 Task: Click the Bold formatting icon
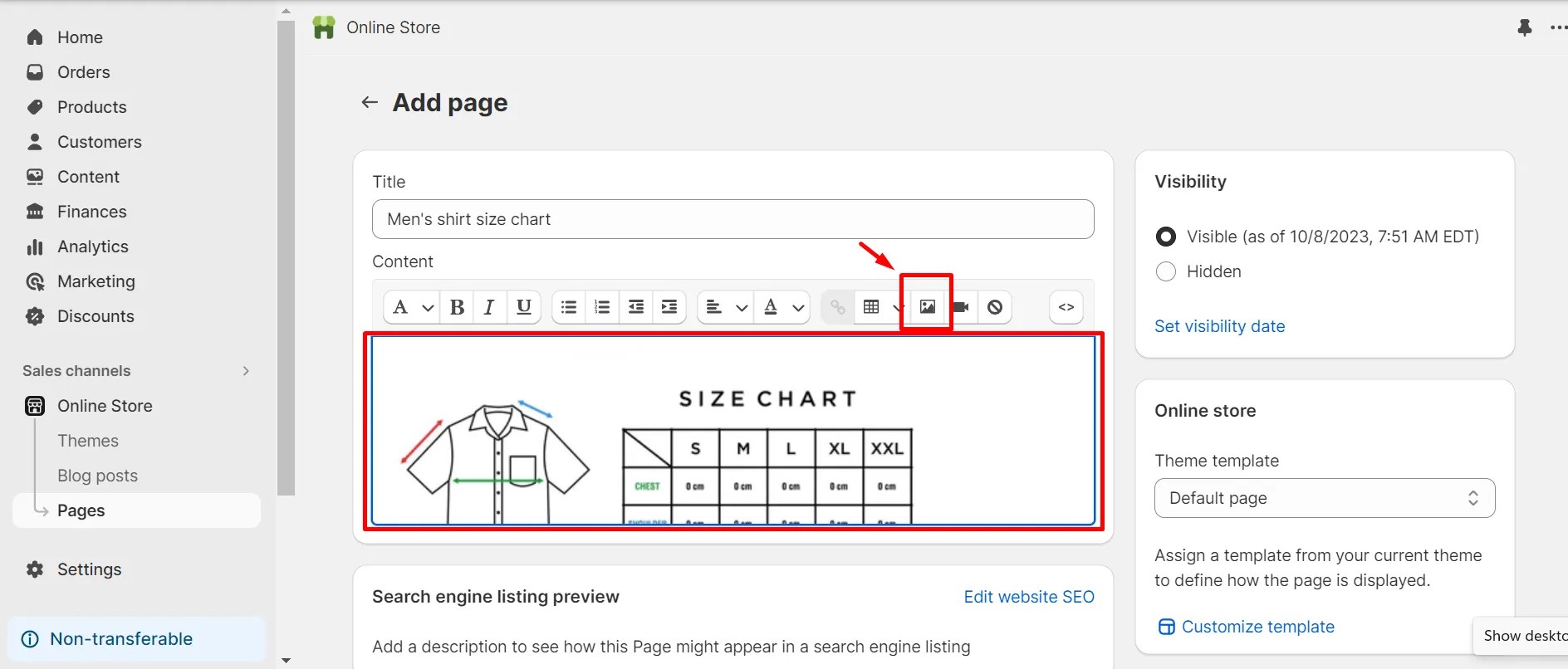457,307
